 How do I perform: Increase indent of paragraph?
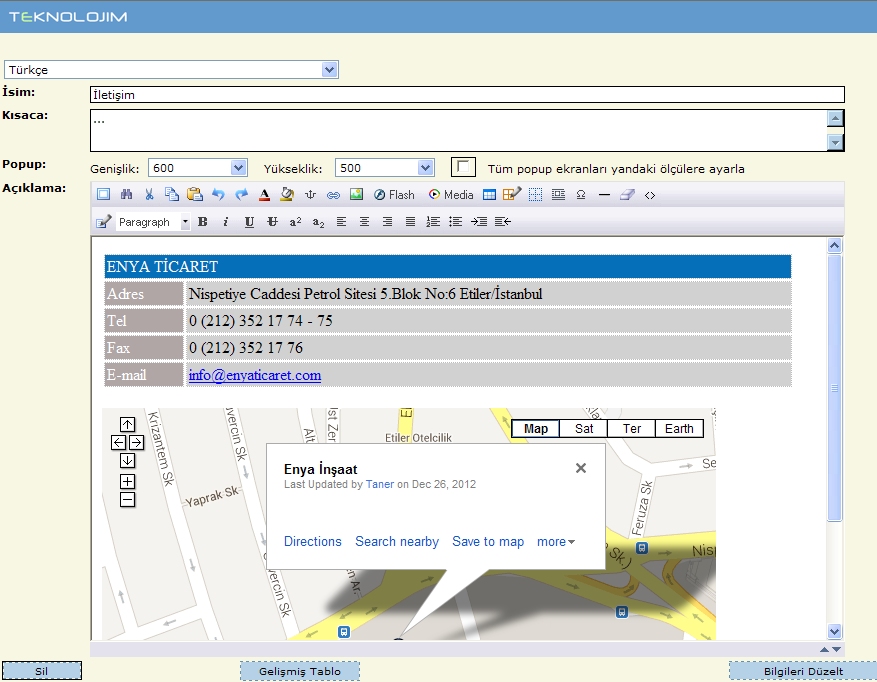[x=479, y=222]
